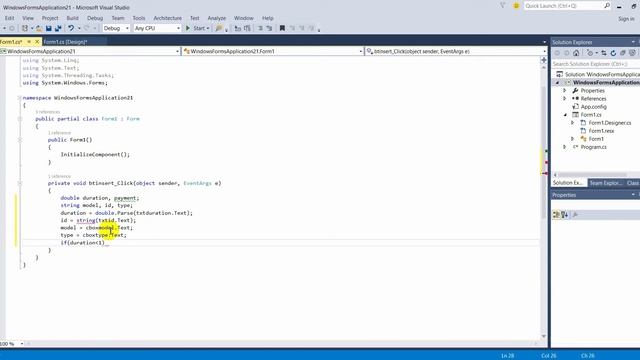The width and height of the screenshot is (640, 360).
Task: Click the Refresh icon in Solution Explorer
Action: (x=613, y=53)
